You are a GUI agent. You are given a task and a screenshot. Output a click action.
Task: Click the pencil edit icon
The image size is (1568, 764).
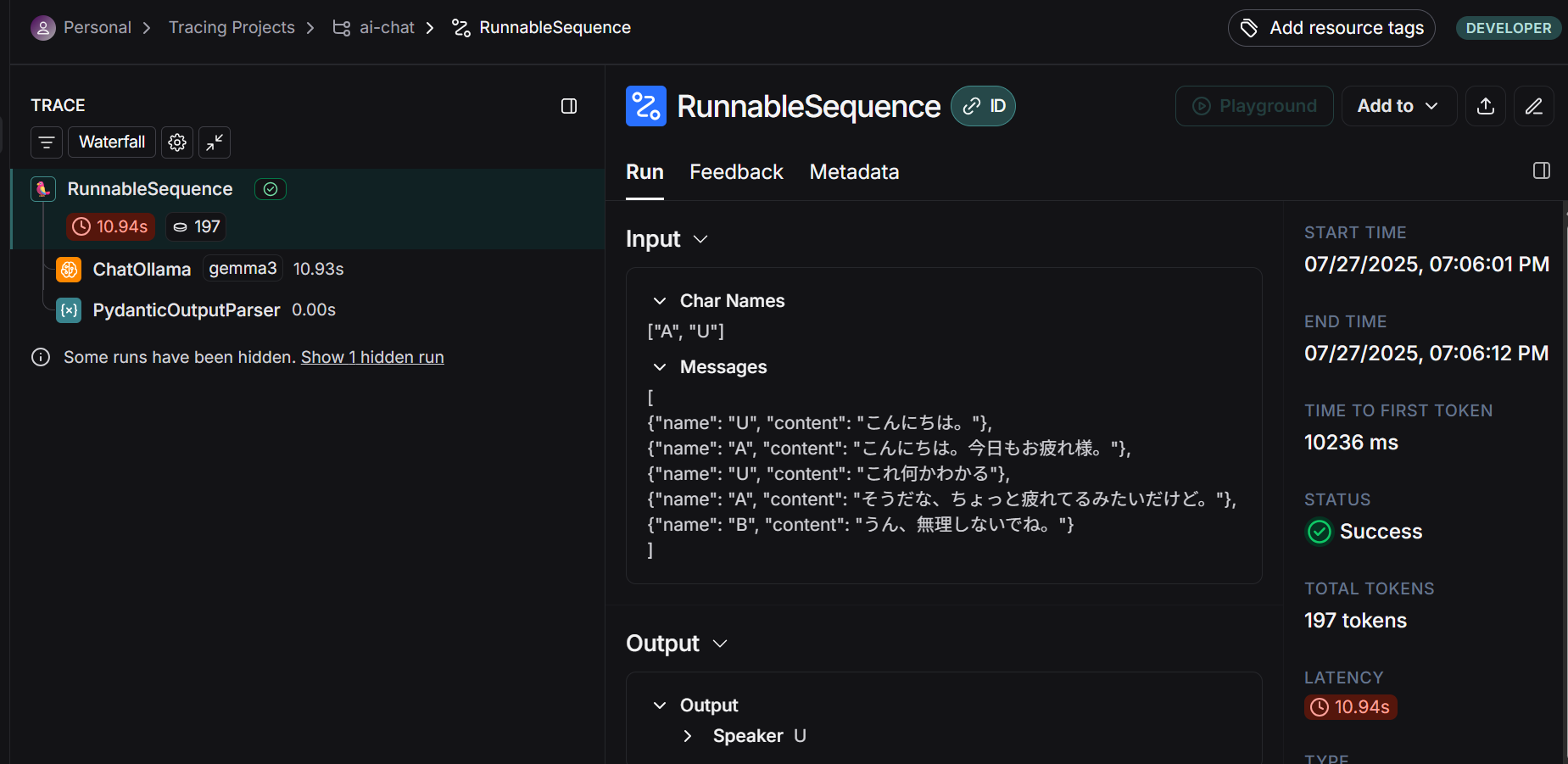[1534, 106]
